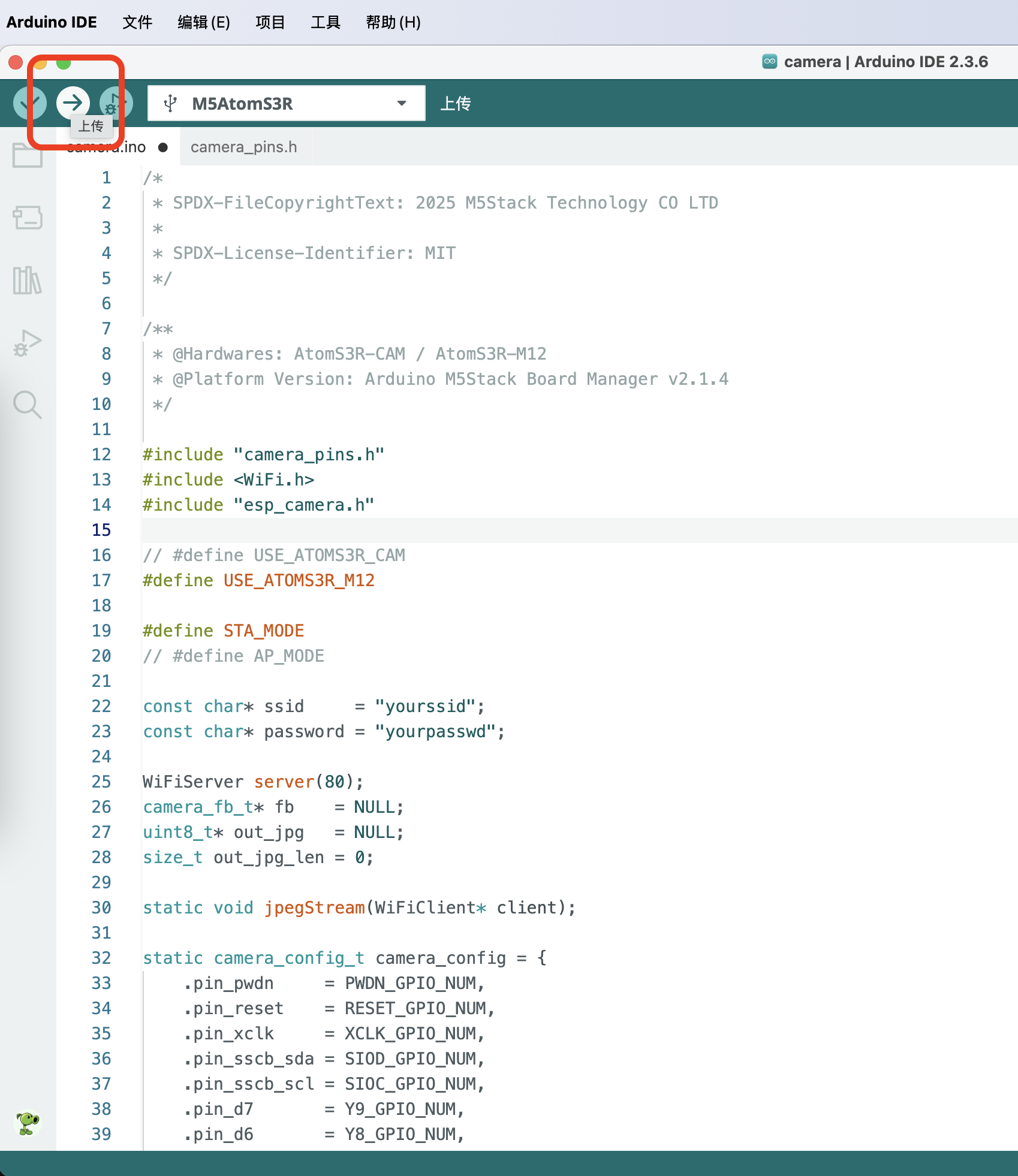The height and width of the screenshot is (1176, 1018).
Task: Open the Library Manager sidebar icon
Action: tap(28, 280)
